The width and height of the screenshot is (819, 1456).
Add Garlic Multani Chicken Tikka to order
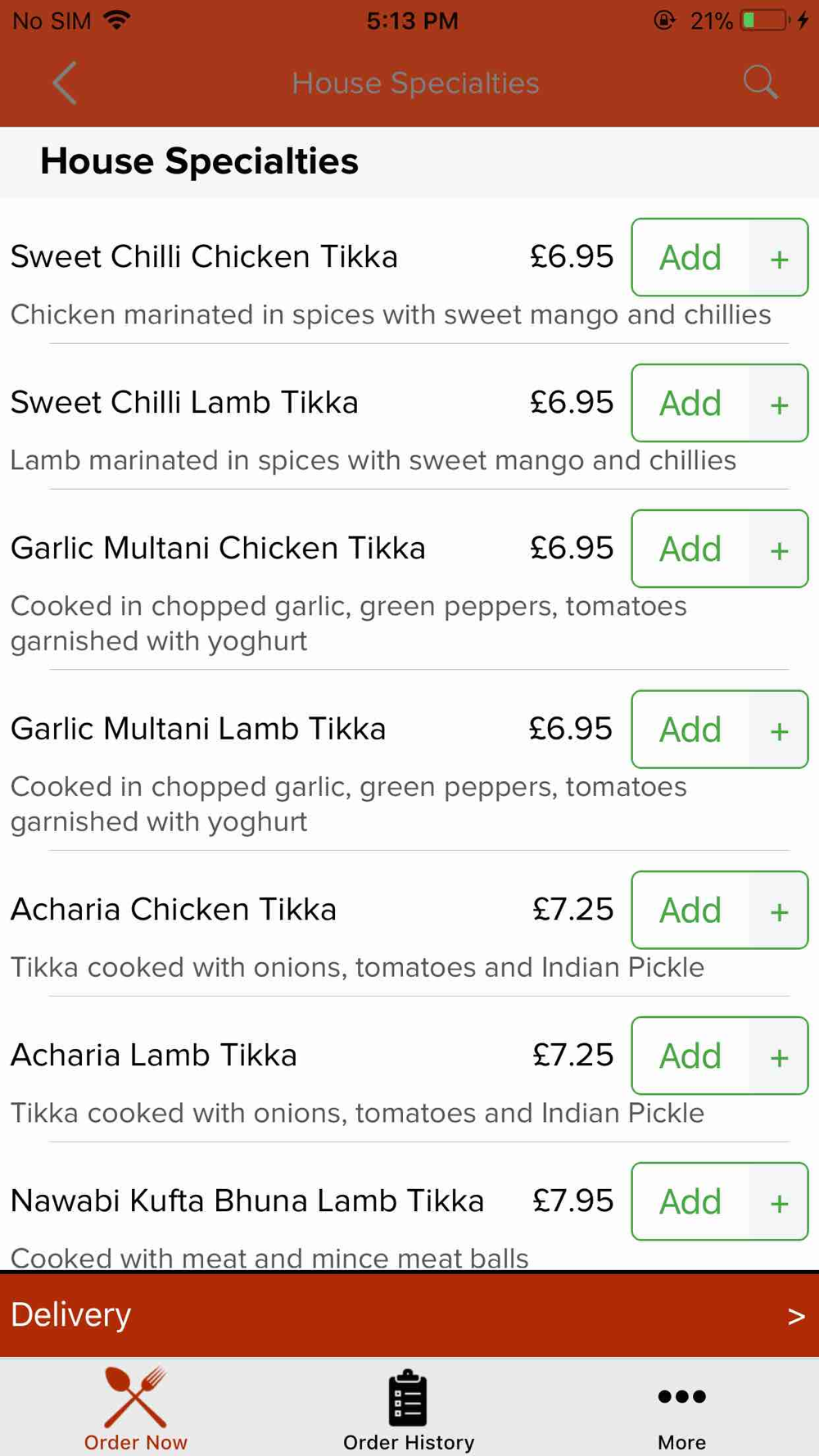(x=690, y=549)
